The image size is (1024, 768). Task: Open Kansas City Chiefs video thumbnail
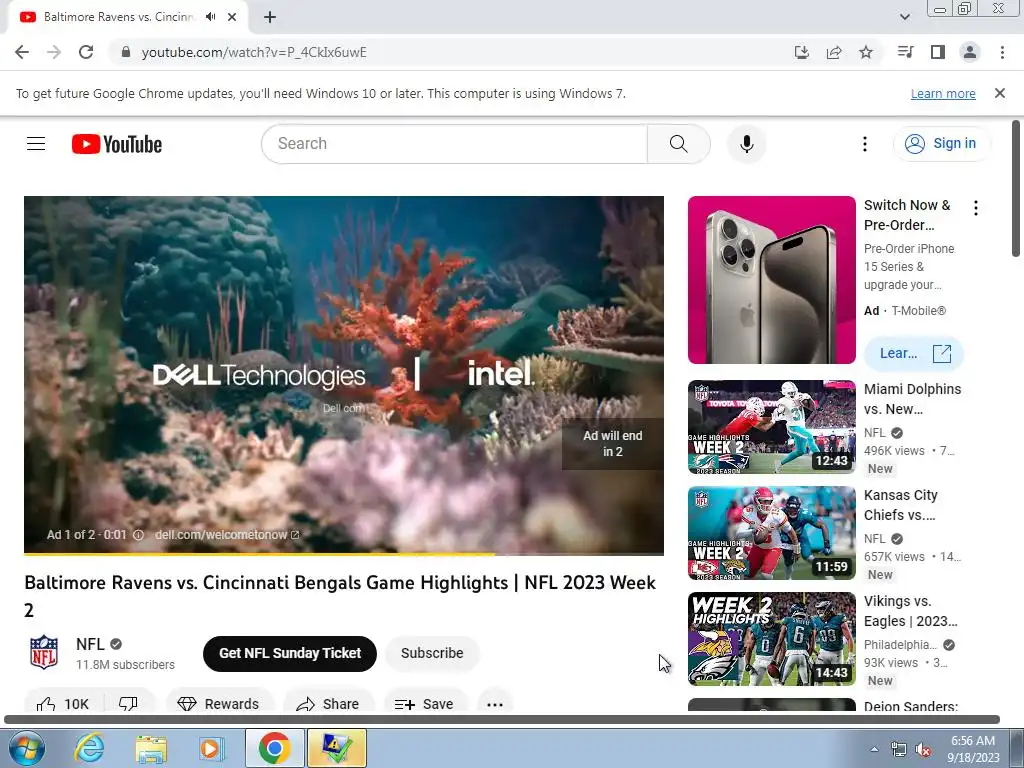pyautogui.click(x=771, y=533)
